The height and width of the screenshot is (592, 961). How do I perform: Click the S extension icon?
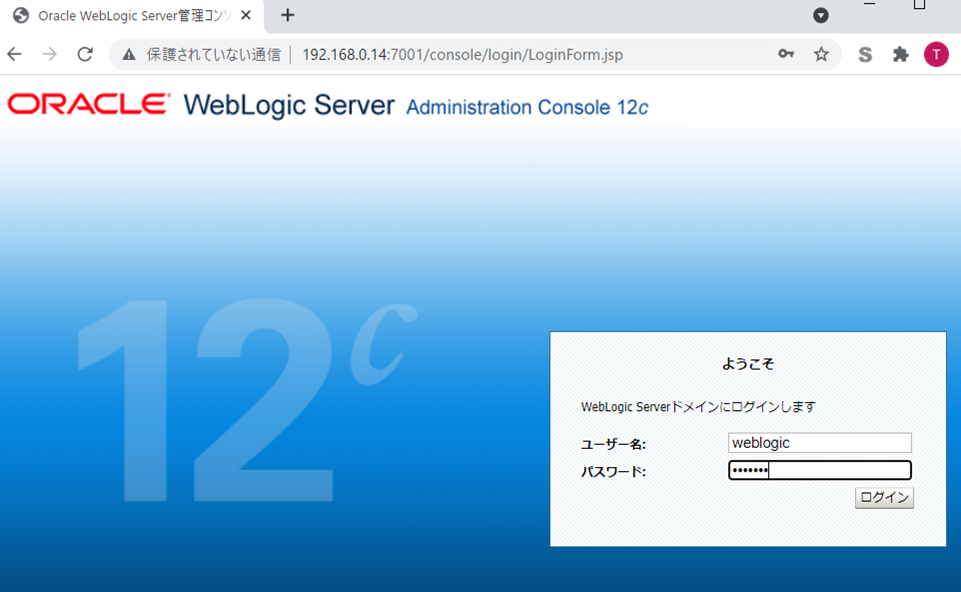click(x=865, y=55)
